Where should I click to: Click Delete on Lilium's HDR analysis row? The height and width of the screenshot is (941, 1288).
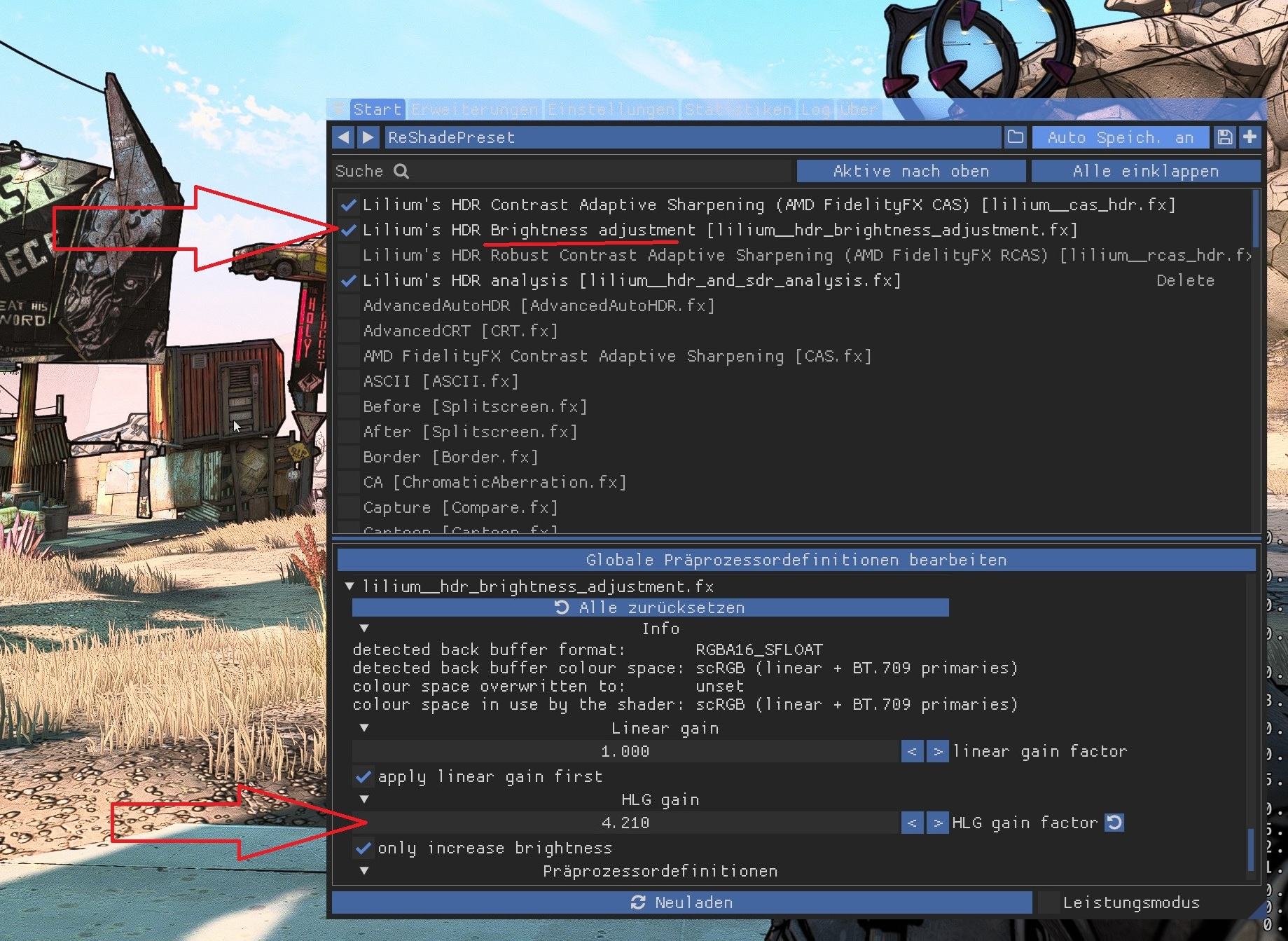(x=1185, y=280)
